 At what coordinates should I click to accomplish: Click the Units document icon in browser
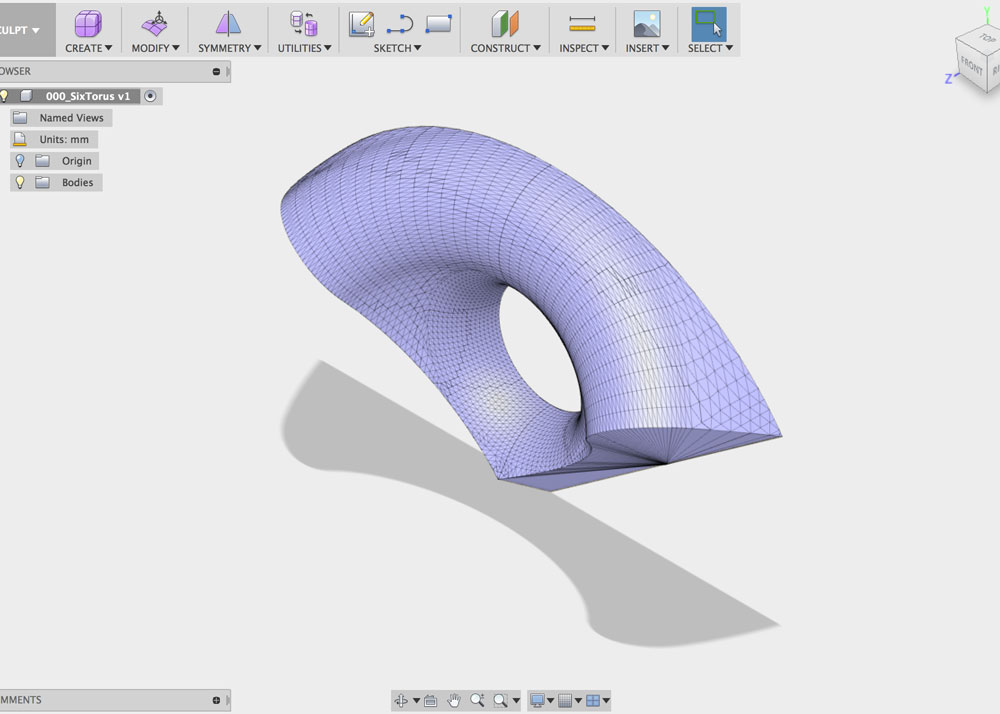point(20,139)
